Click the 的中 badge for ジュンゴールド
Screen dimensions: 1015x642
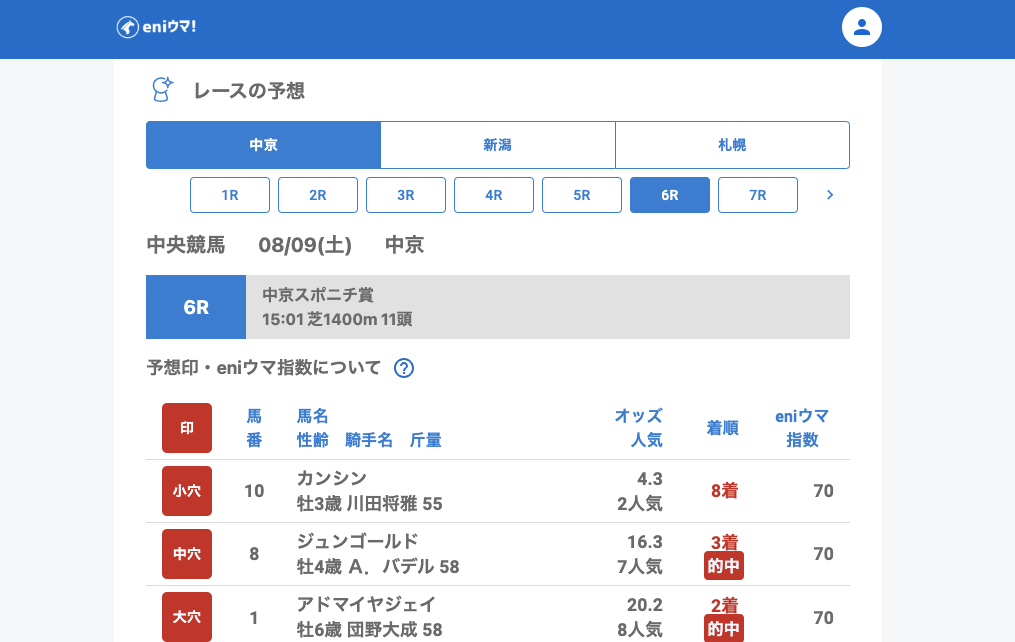pos(723,566)
